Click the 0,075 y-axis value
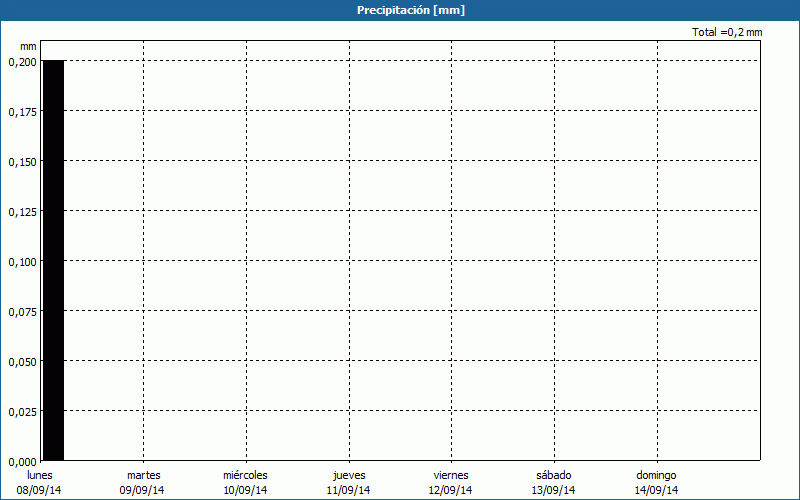 point(22,312)
